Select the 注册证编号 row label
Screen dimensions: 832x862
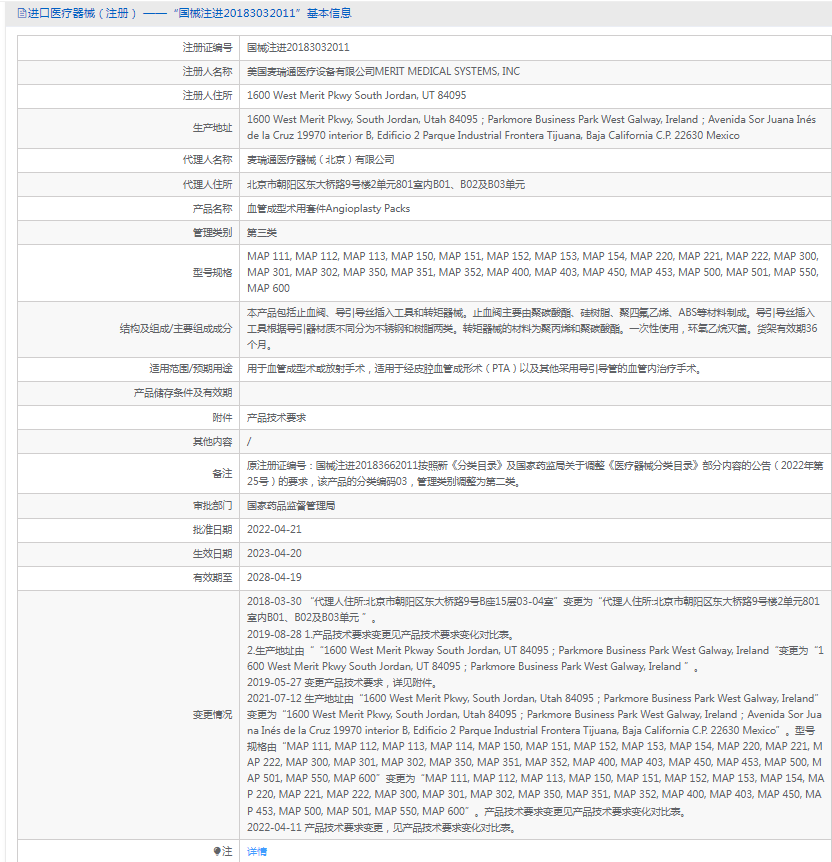pyautogui.click(x=207, y=48)
